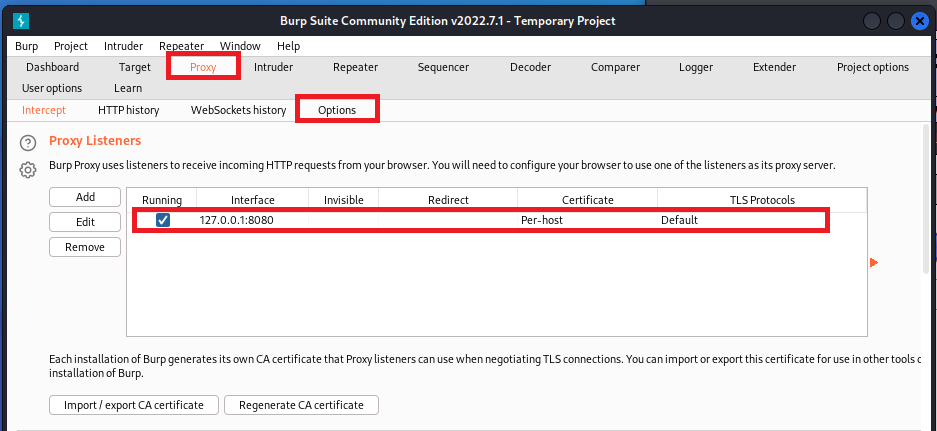Click the Interface column header
The image size is (937, 431).
pos(253,200)
